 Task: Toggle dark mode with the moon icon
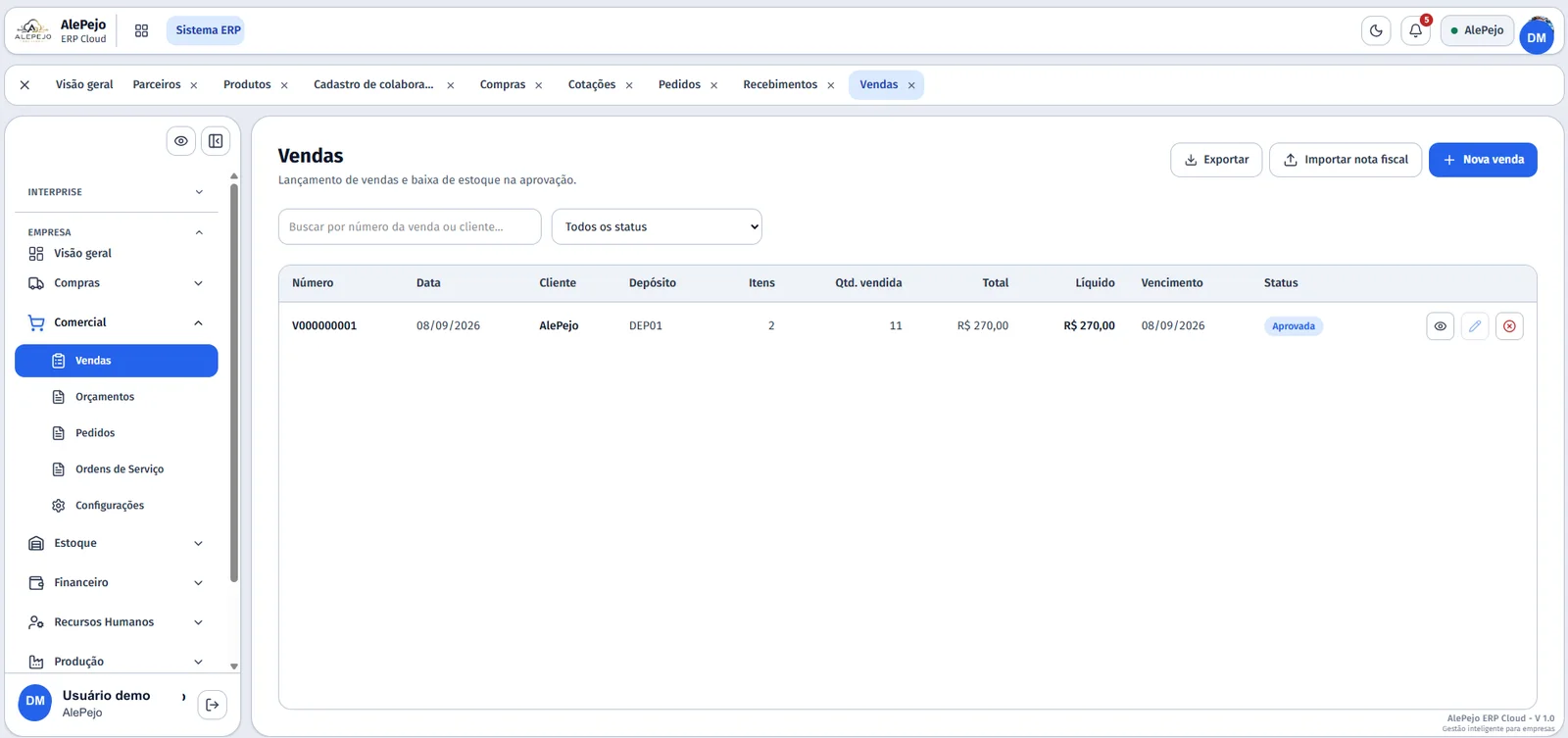coord(1376,30)
